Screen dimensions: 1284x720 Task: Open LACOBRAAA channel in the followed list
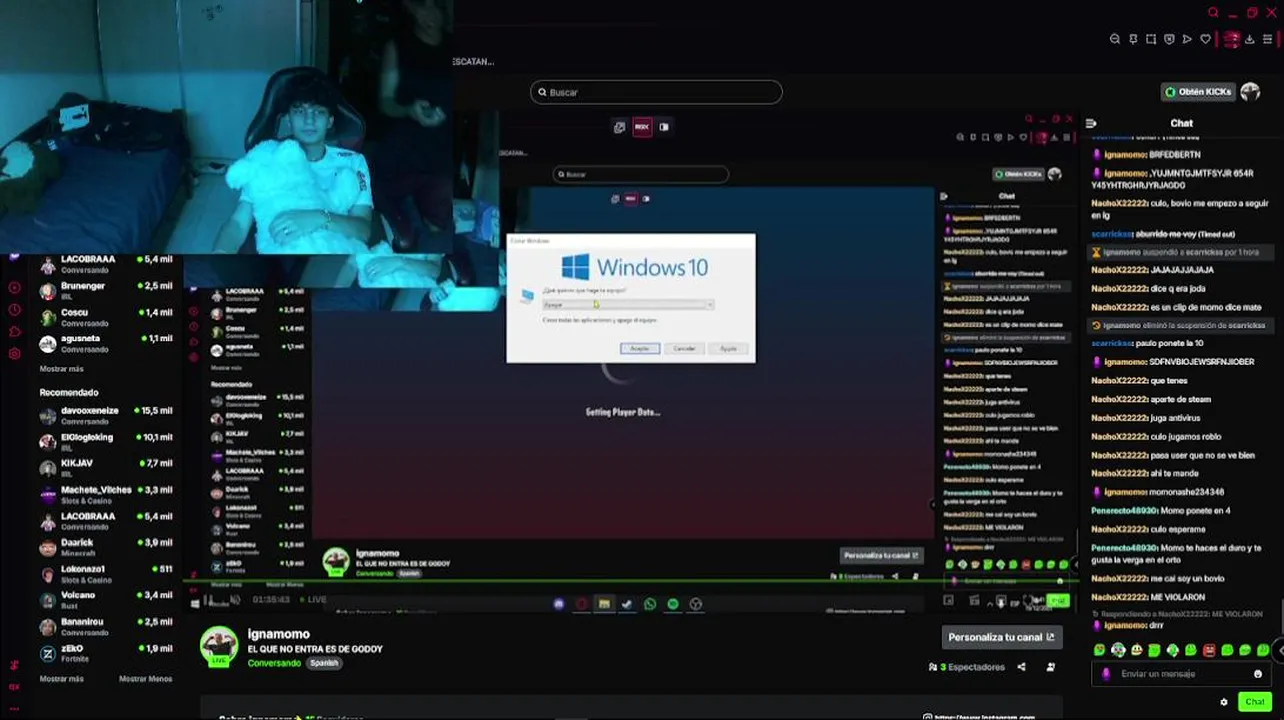pos(106,263)
